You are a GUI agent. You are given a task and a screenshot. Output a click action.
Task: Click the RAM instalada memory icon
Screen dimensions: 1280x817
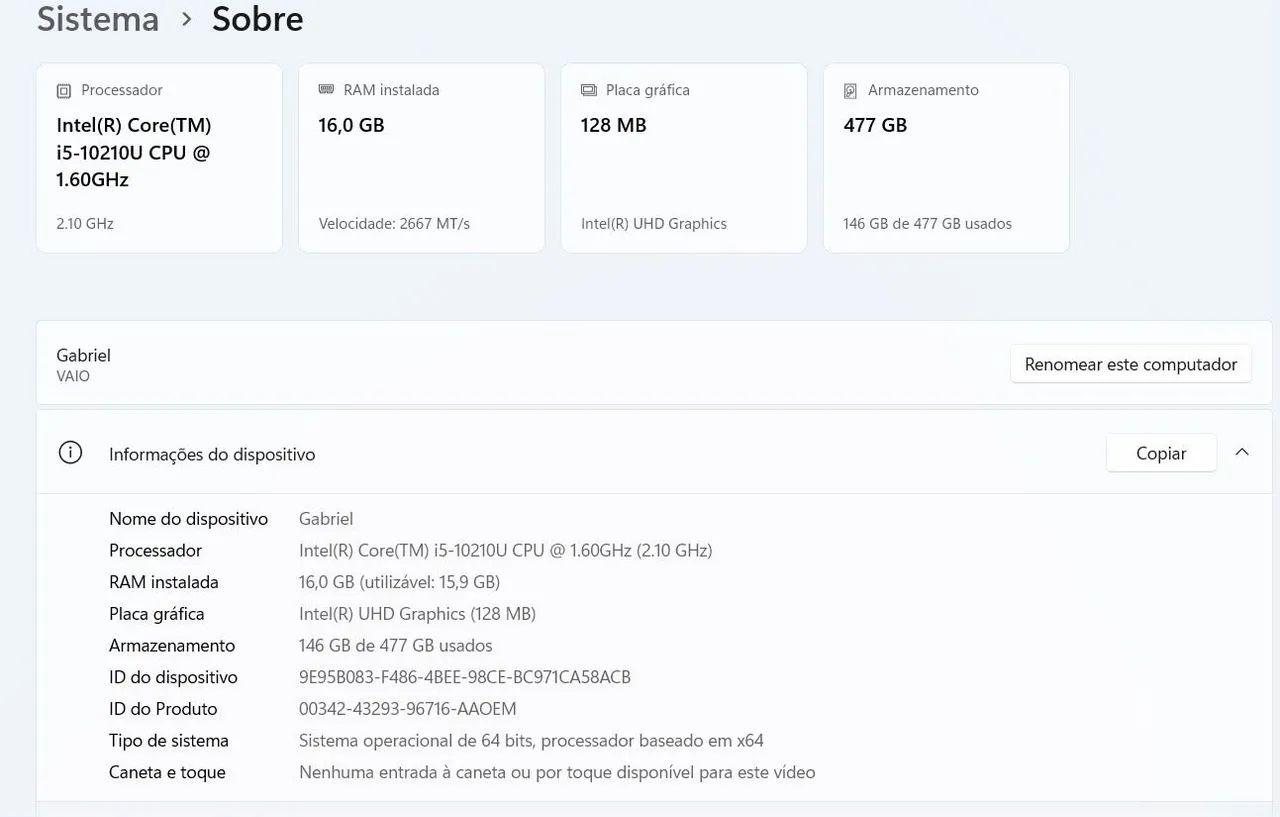(x=326, y=90)
